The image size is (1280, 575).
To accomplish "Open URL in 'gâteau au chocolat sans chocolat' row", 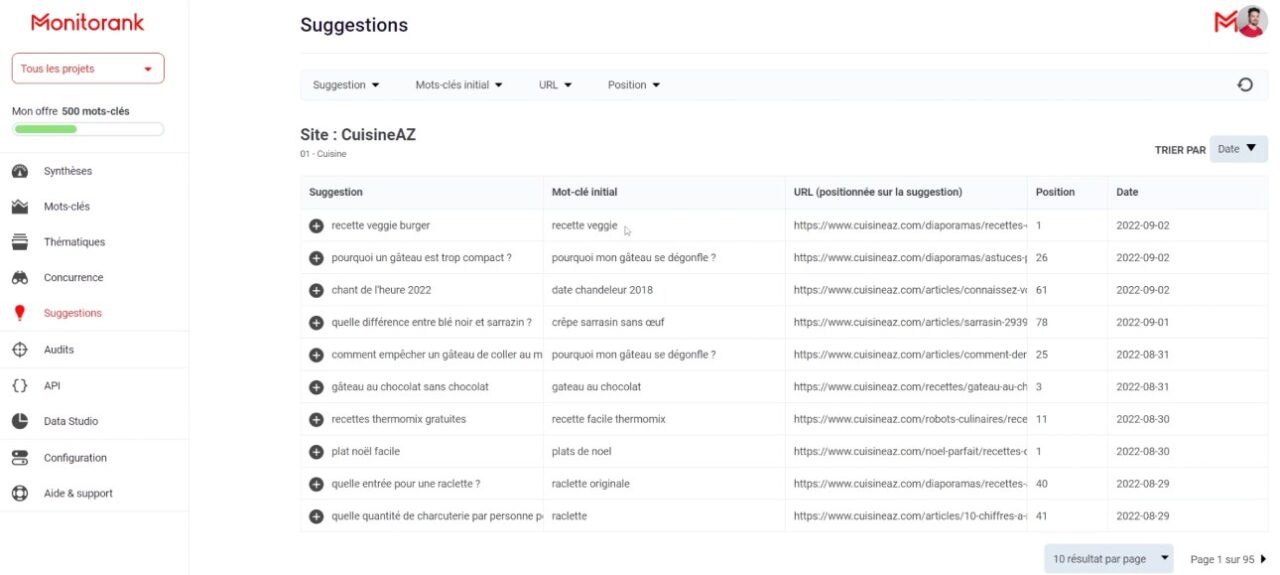I will point(910,387).
